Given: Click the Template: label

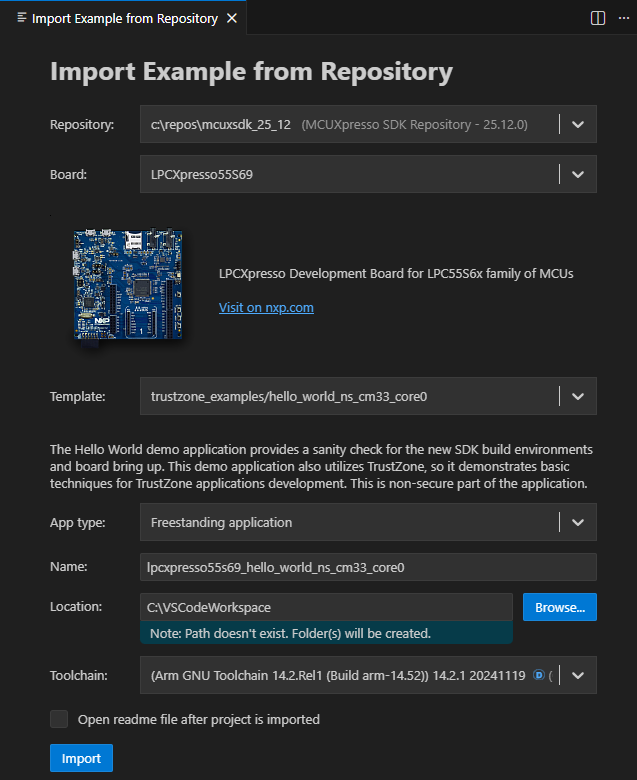Looking at the screenshot, I should point(78,396).
